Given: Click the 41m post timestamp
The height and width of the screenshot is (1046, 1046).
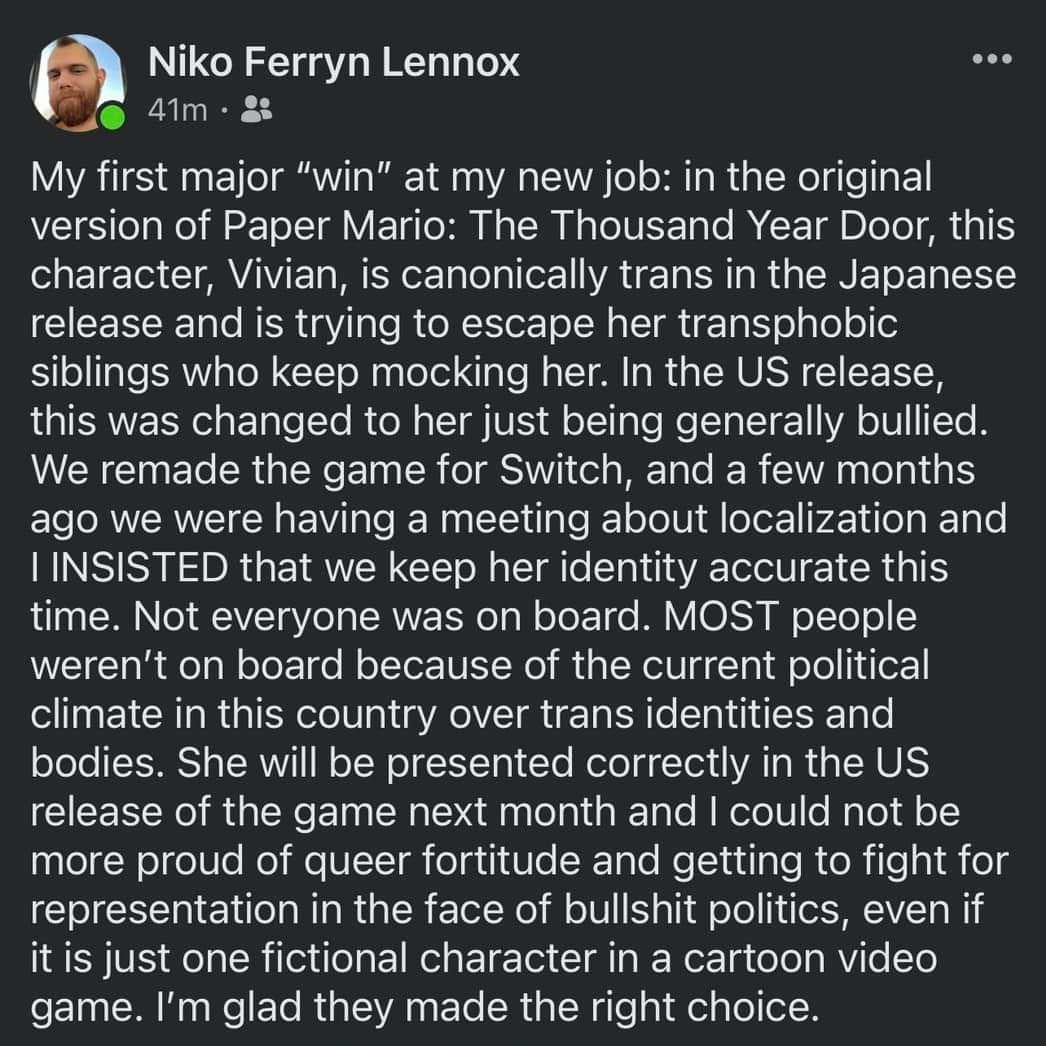Looking at the screenshot, I should pos(177,110).
